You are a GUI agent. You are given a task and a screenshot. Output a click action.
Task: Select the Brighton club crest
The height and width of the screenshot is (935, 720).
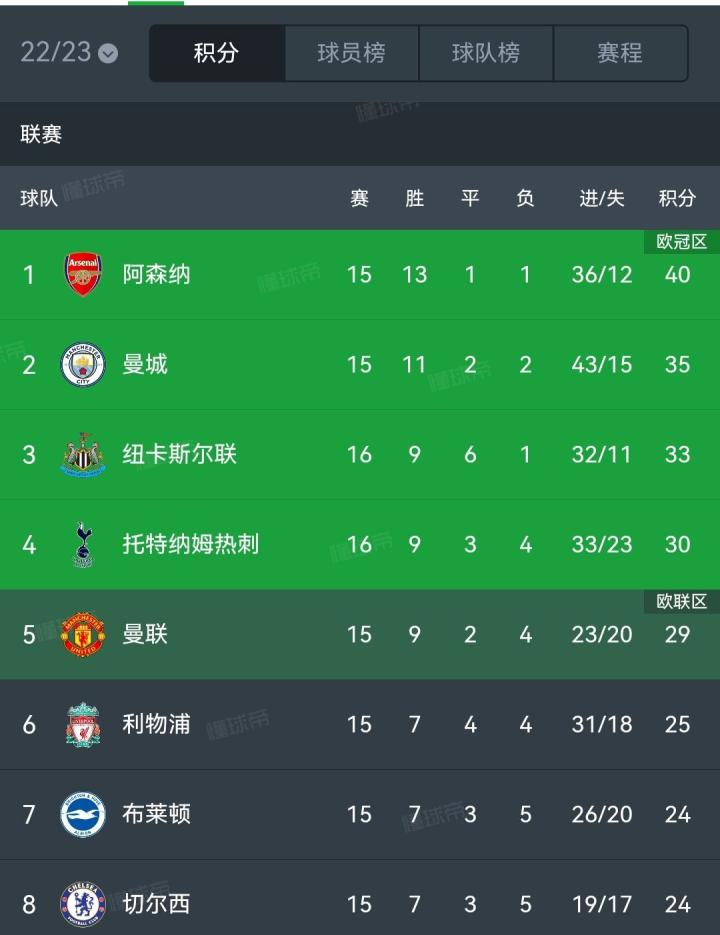click(83, 815)
